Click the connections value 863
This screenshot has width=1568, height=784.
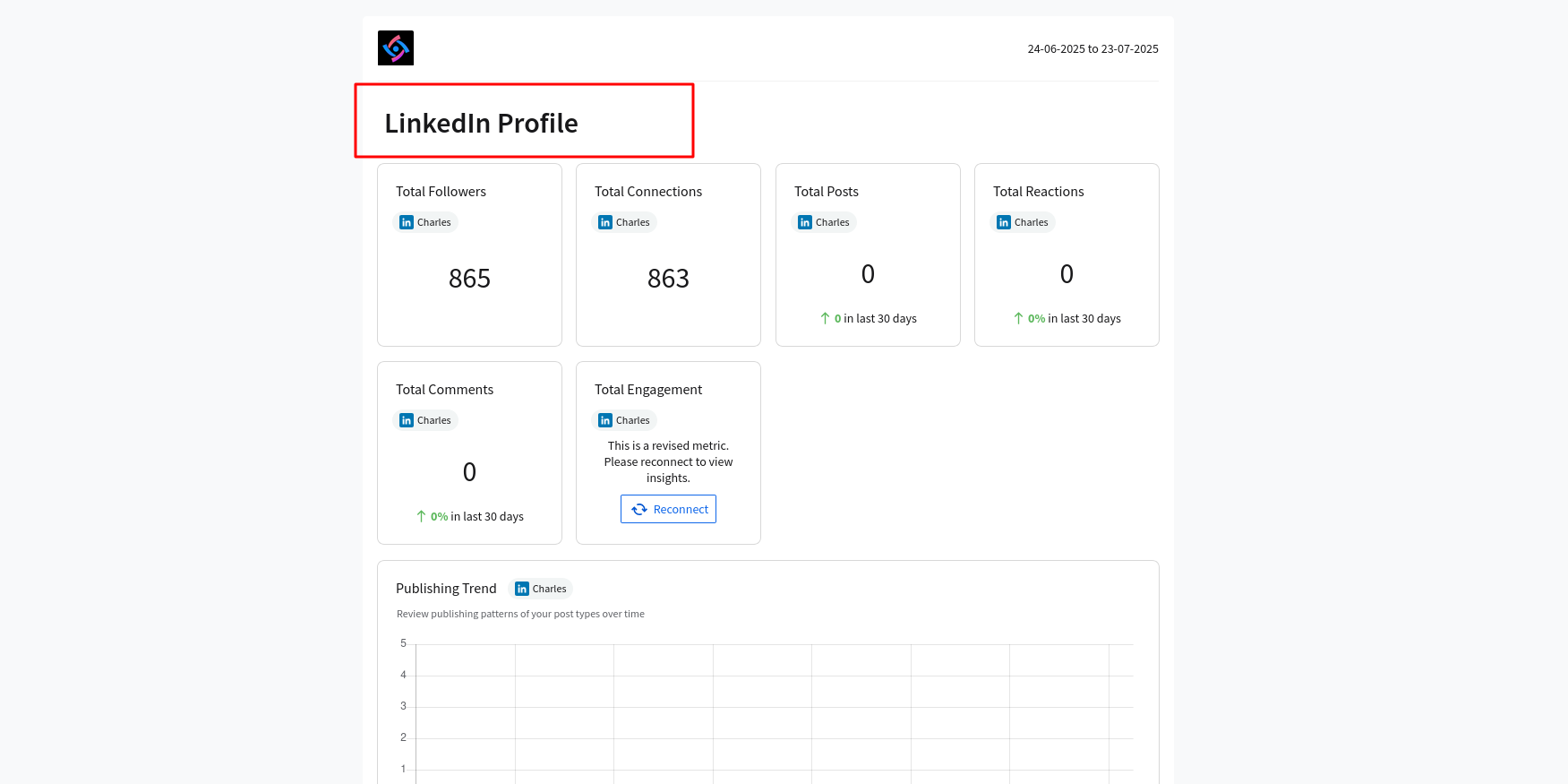click(x=668, y=279)
